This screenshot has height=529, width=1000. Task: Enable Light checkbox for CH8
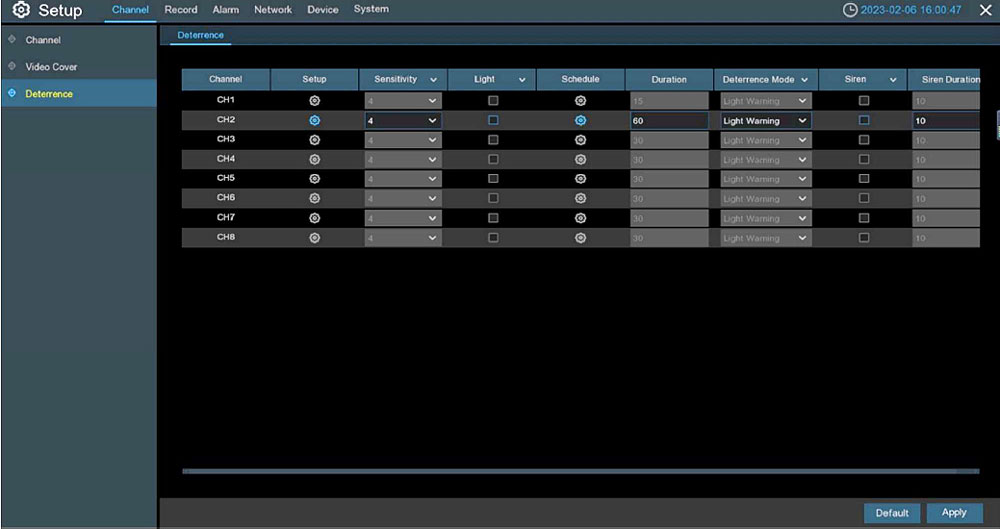point(493,238)
